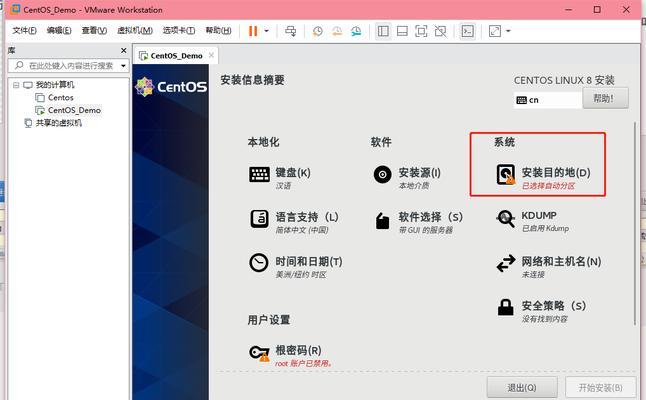
Task: Click the 已启用 Kdump status text
Action: click(x=545, y=228)
